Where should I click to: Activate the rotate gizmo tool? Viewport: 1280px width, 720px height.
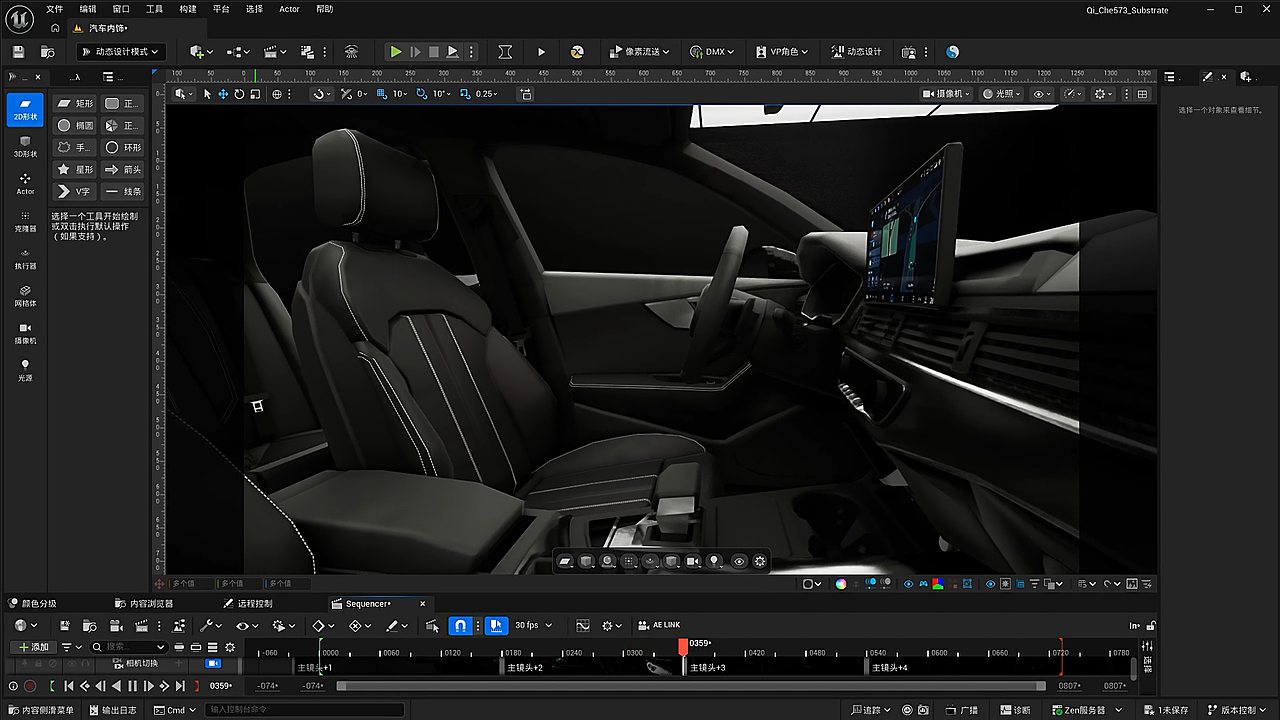pos(239,94)
